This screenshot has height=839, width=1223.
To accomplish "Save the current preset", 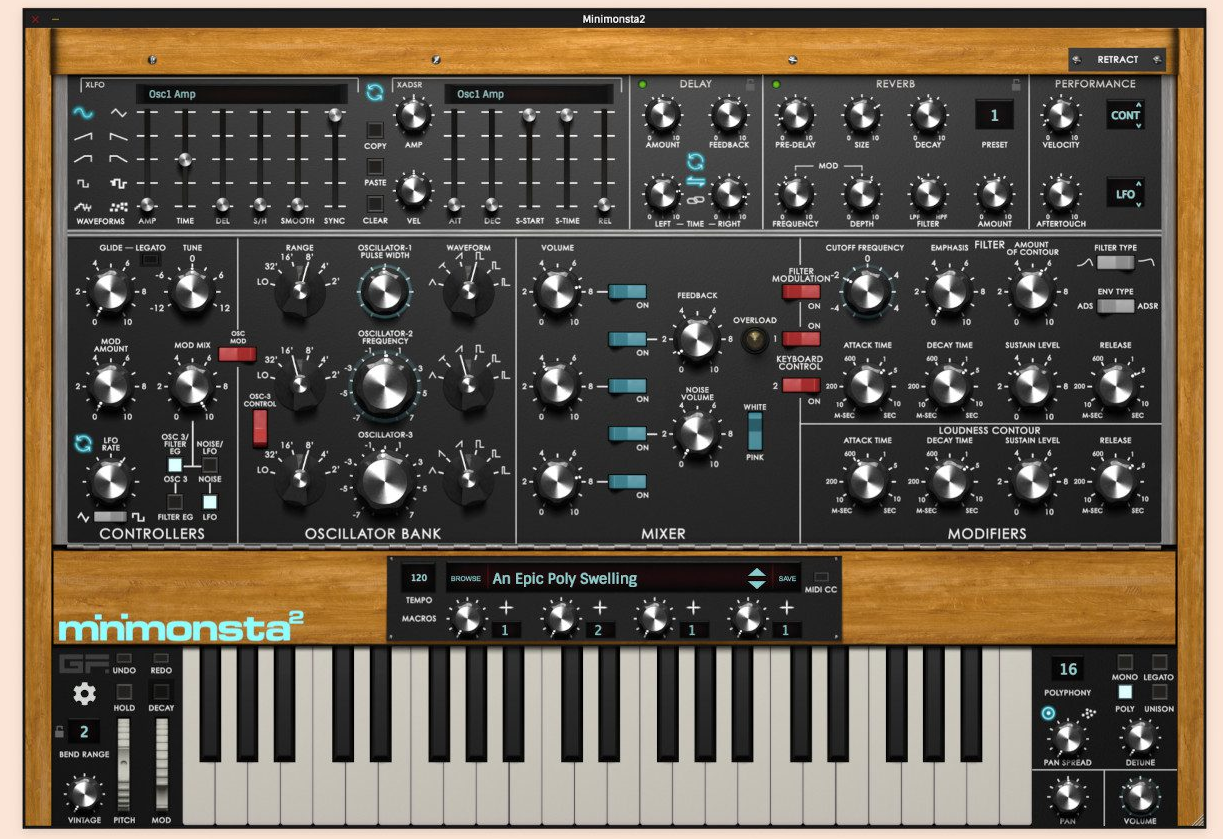I will coord(788,578).
